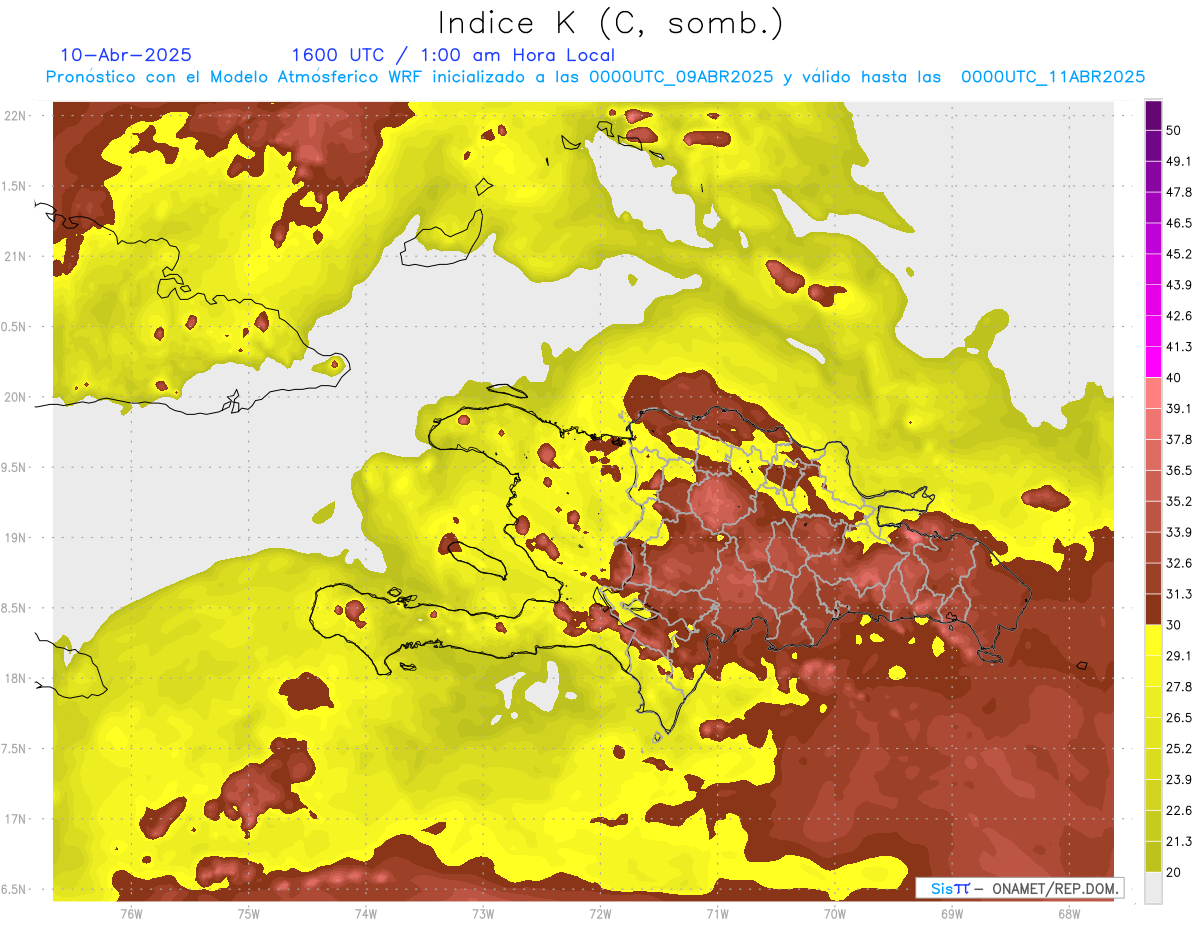Click the colorbar value '21.3'

click(x=1179, y=841)
